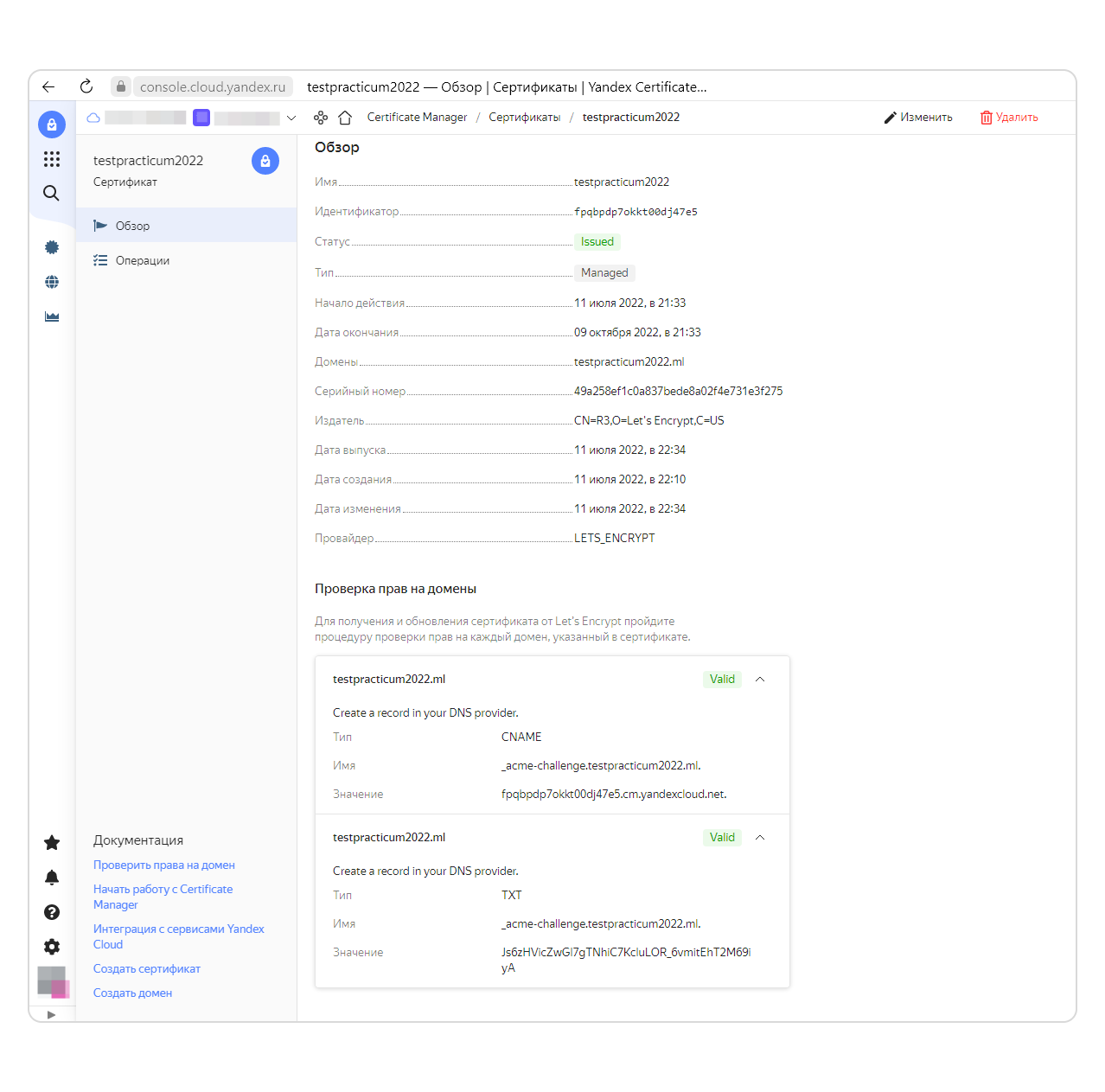The image size is (1105, 1092).
Task: Open the help question mark icon
Action: [52, 912]
